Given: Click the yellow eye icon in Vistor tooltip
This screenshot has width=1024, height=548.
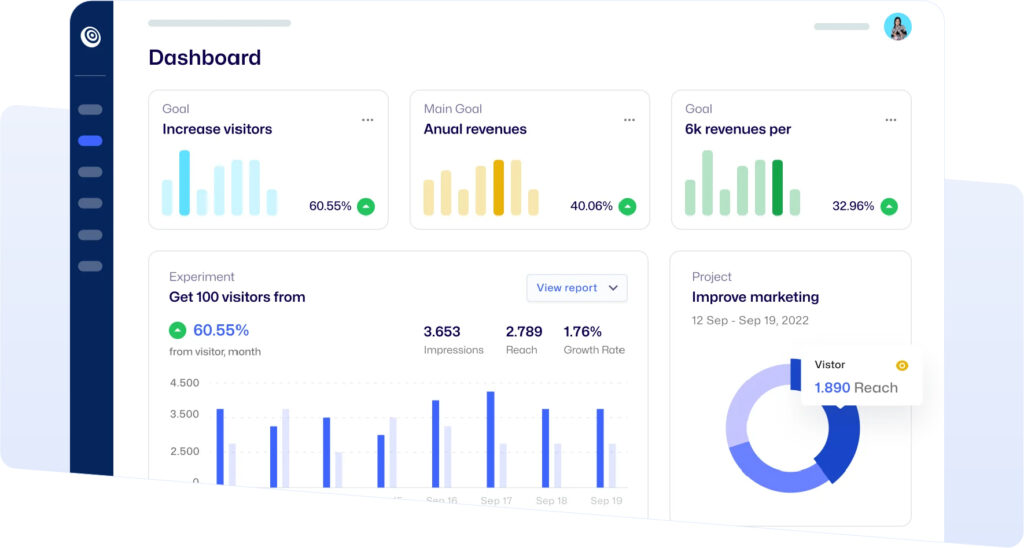Looking at the screenshot, I should [x=902, y=366].
